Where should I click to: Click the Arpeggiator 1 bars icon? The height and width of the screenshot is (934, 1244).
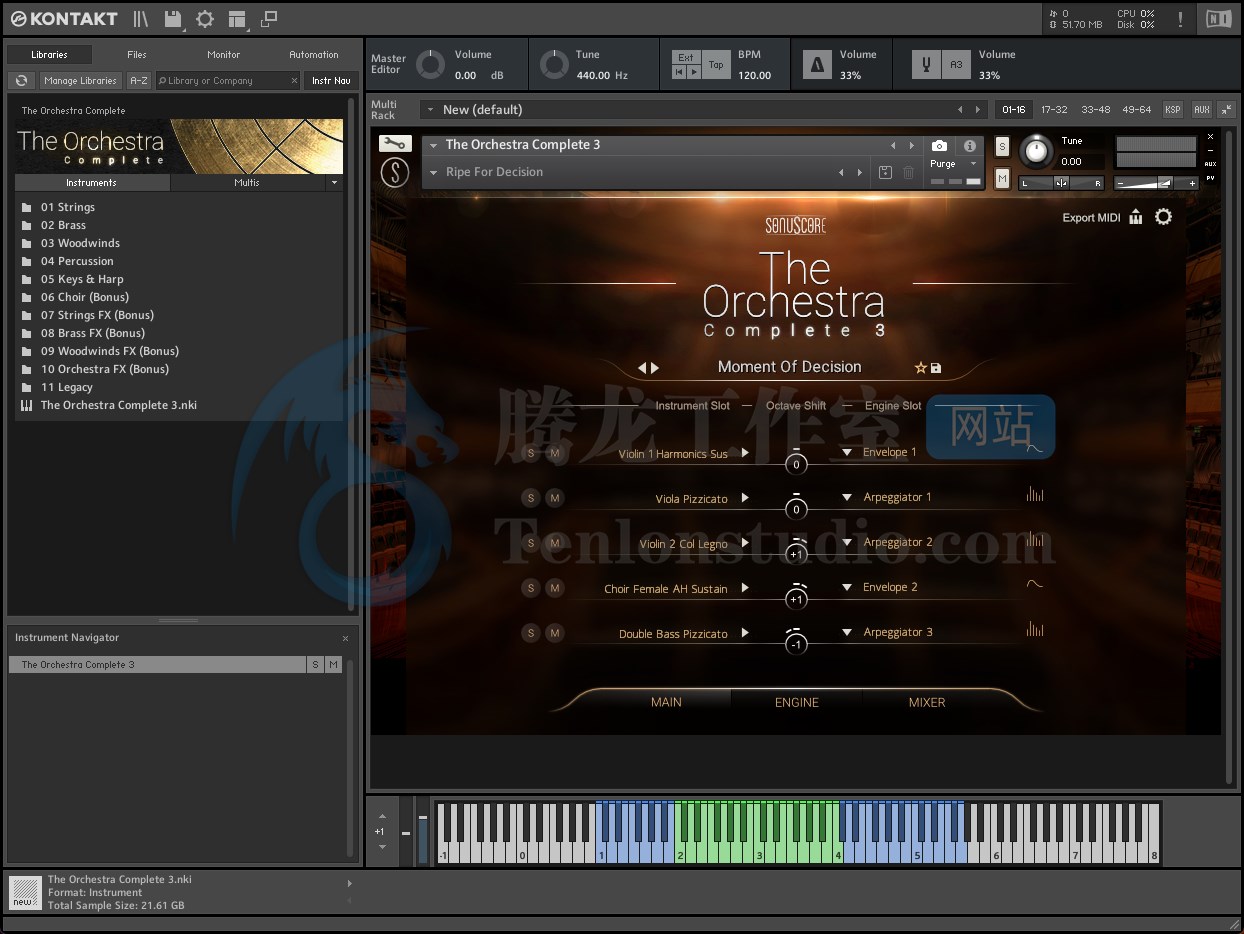(x=1035, y=495)
